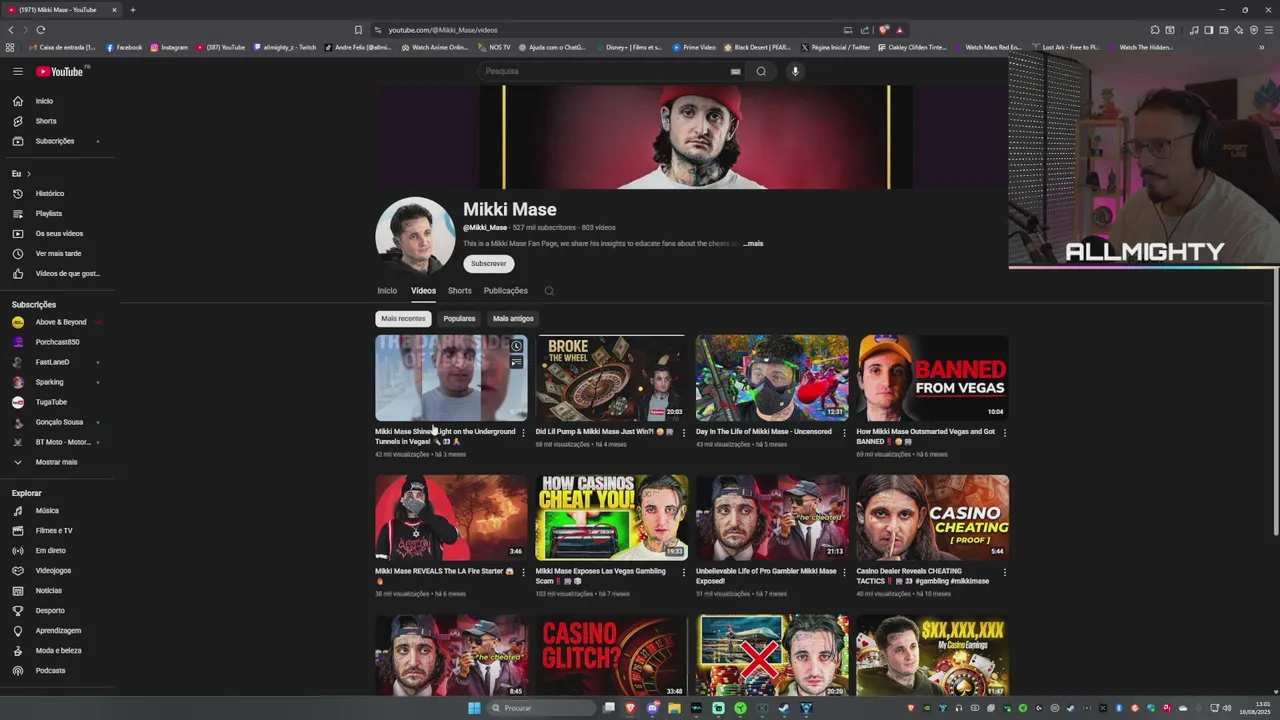
Task: Click the YouTube search input field
Action: [602, 71]
